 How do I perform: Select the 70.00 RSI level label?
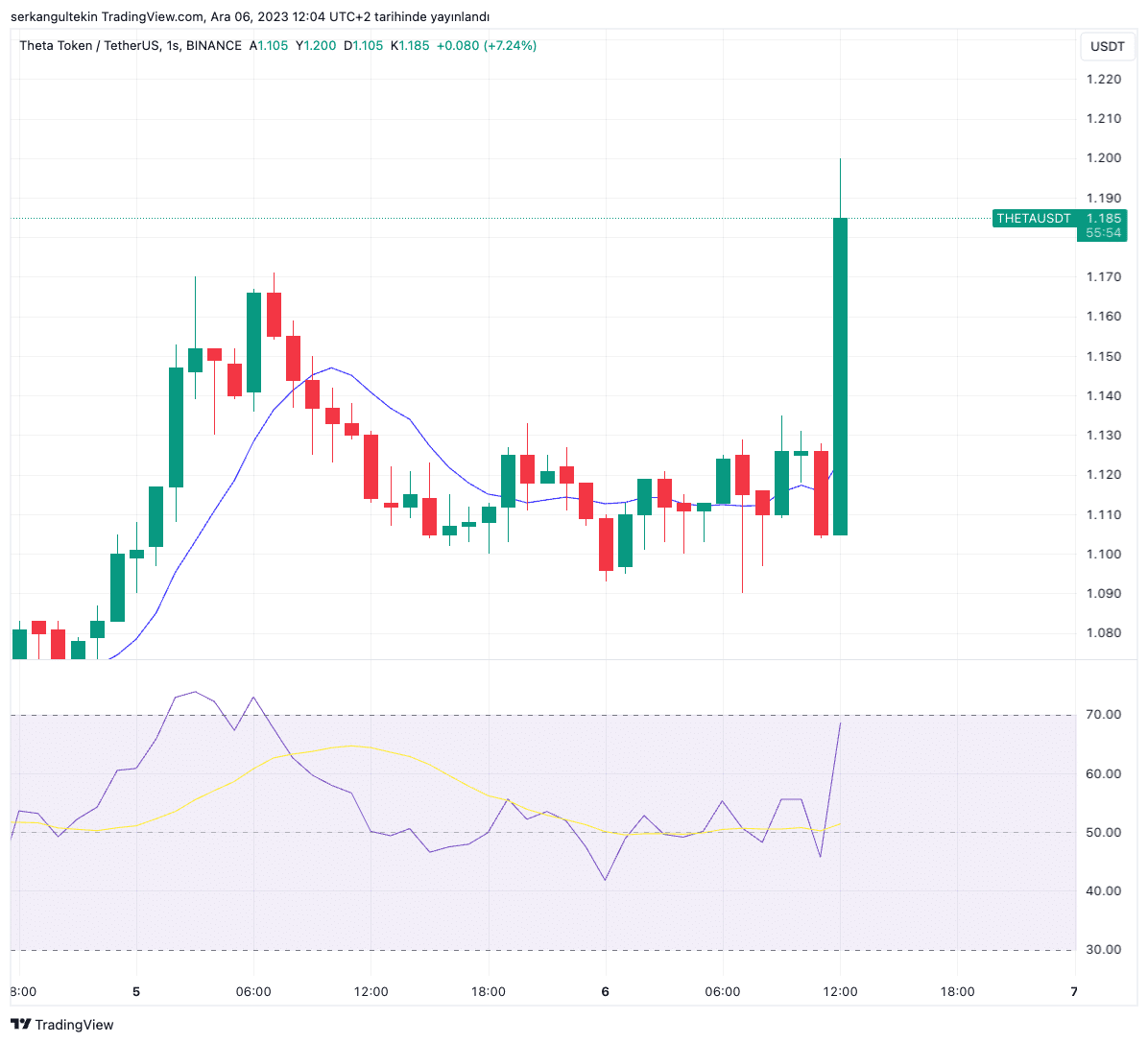1103,715
